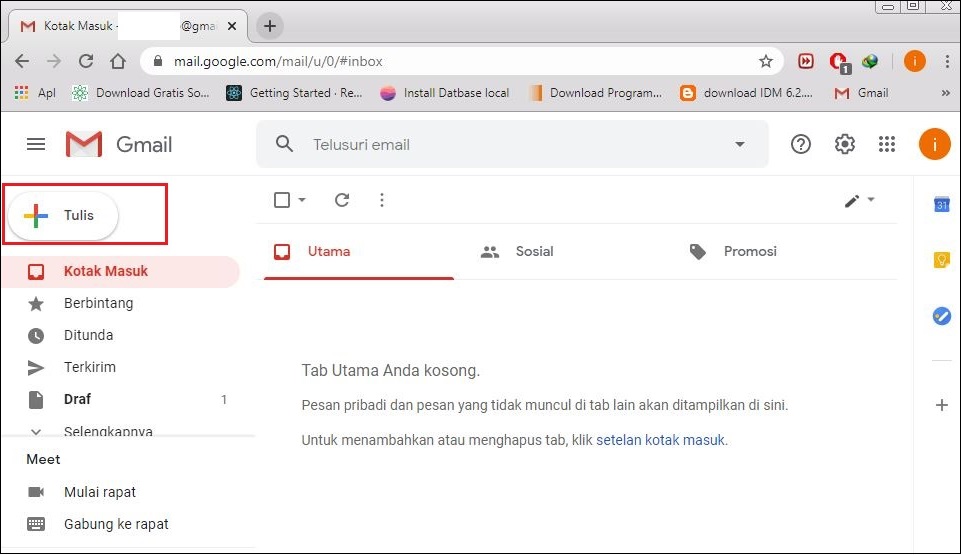
Task: Click the add-ons plus icon in side panel
Action: tap(941, 405)
